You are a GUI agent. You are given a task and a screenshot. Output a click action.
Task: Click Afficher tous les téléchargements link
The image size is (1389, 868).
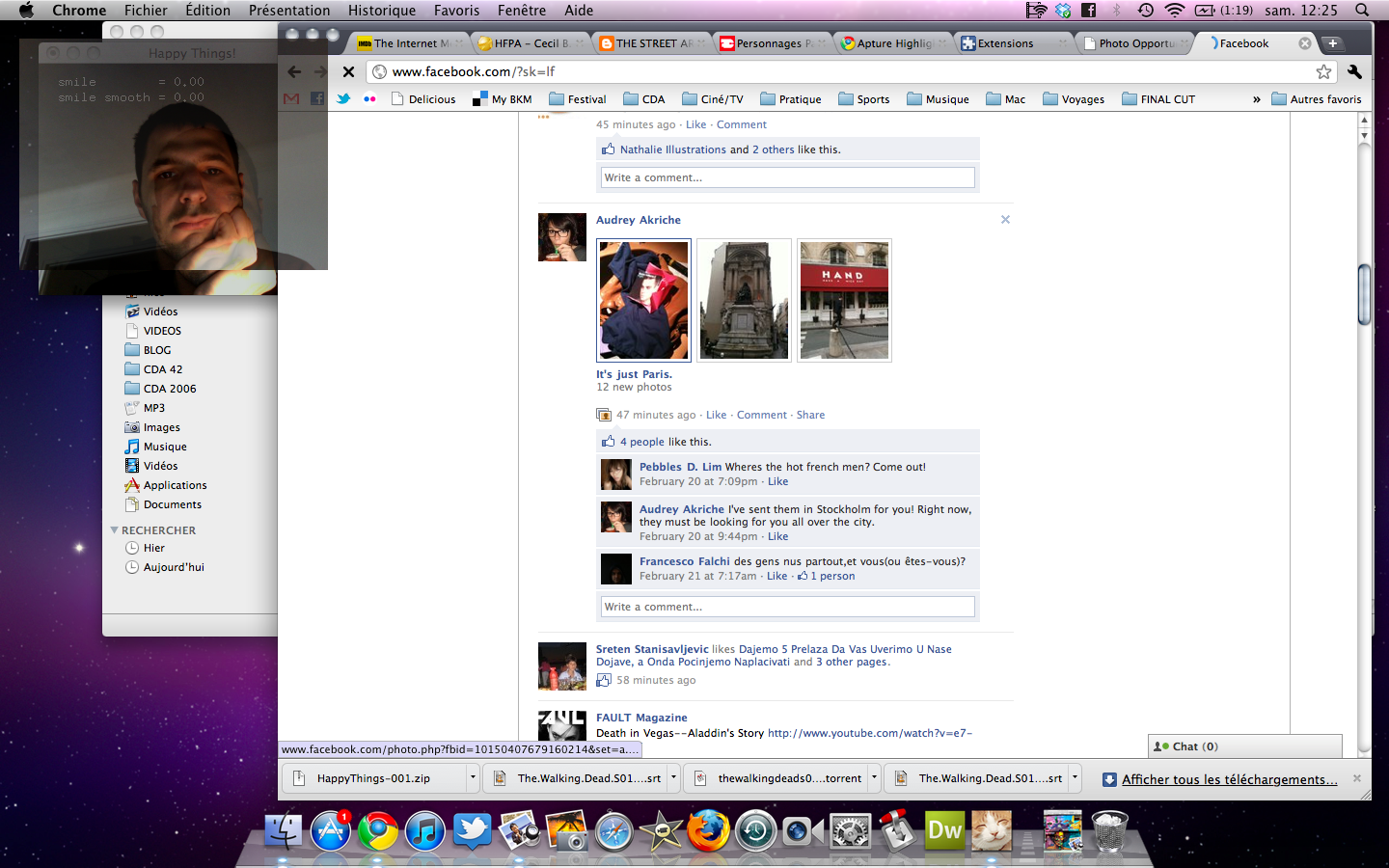pos(1229,779)
